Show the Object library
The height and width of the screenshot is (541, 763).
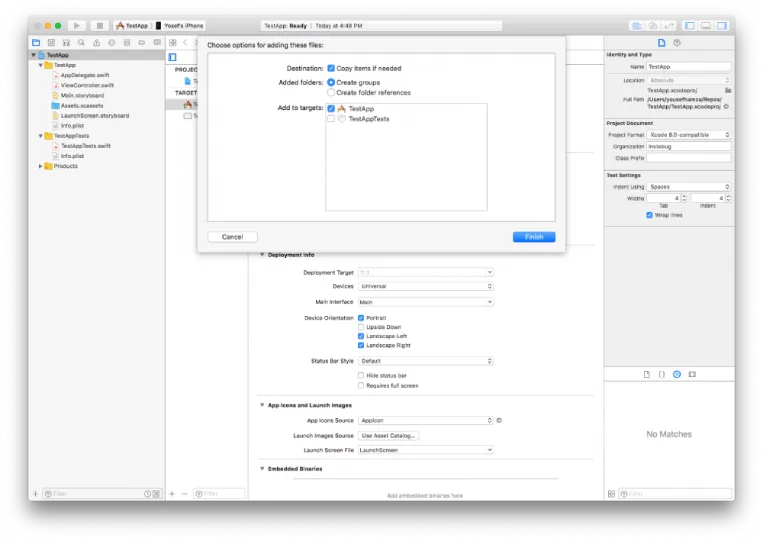[677, 374]
